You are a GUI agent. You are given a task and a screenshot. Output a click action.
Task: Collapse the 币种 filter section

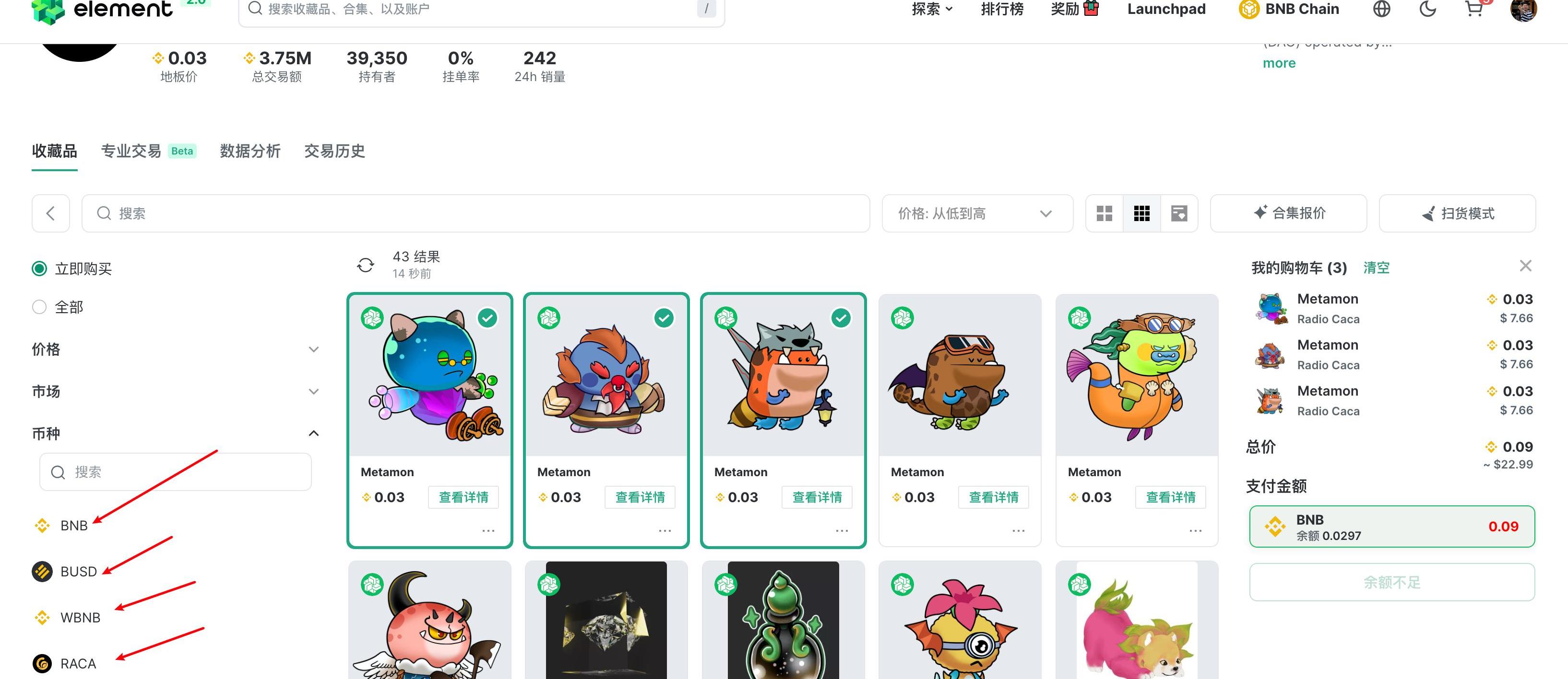175,433
